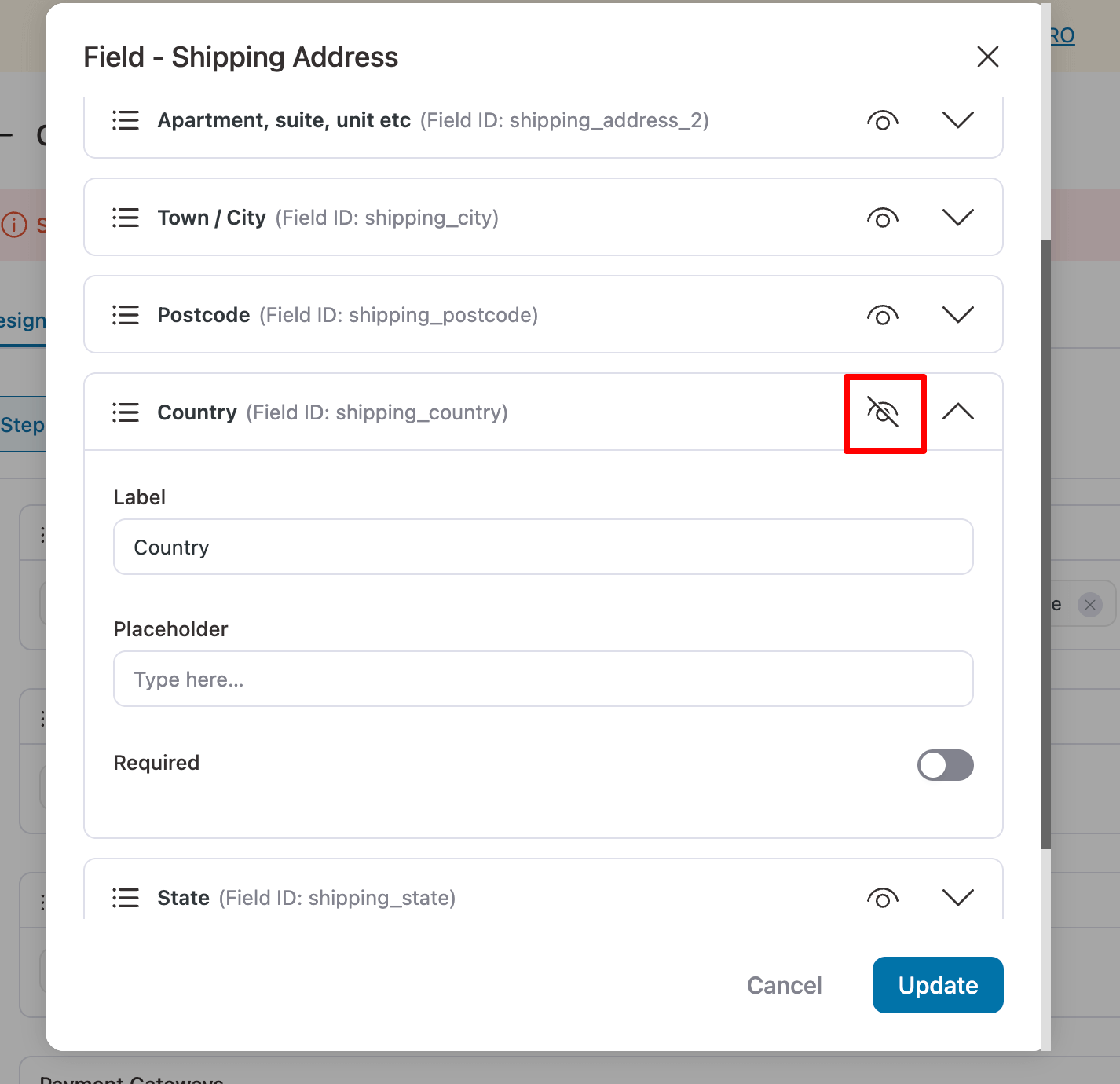Screen dimensions: 1120x1084
Task: Click drag handle icon for Country field
Action: click(x=126, y=412)
